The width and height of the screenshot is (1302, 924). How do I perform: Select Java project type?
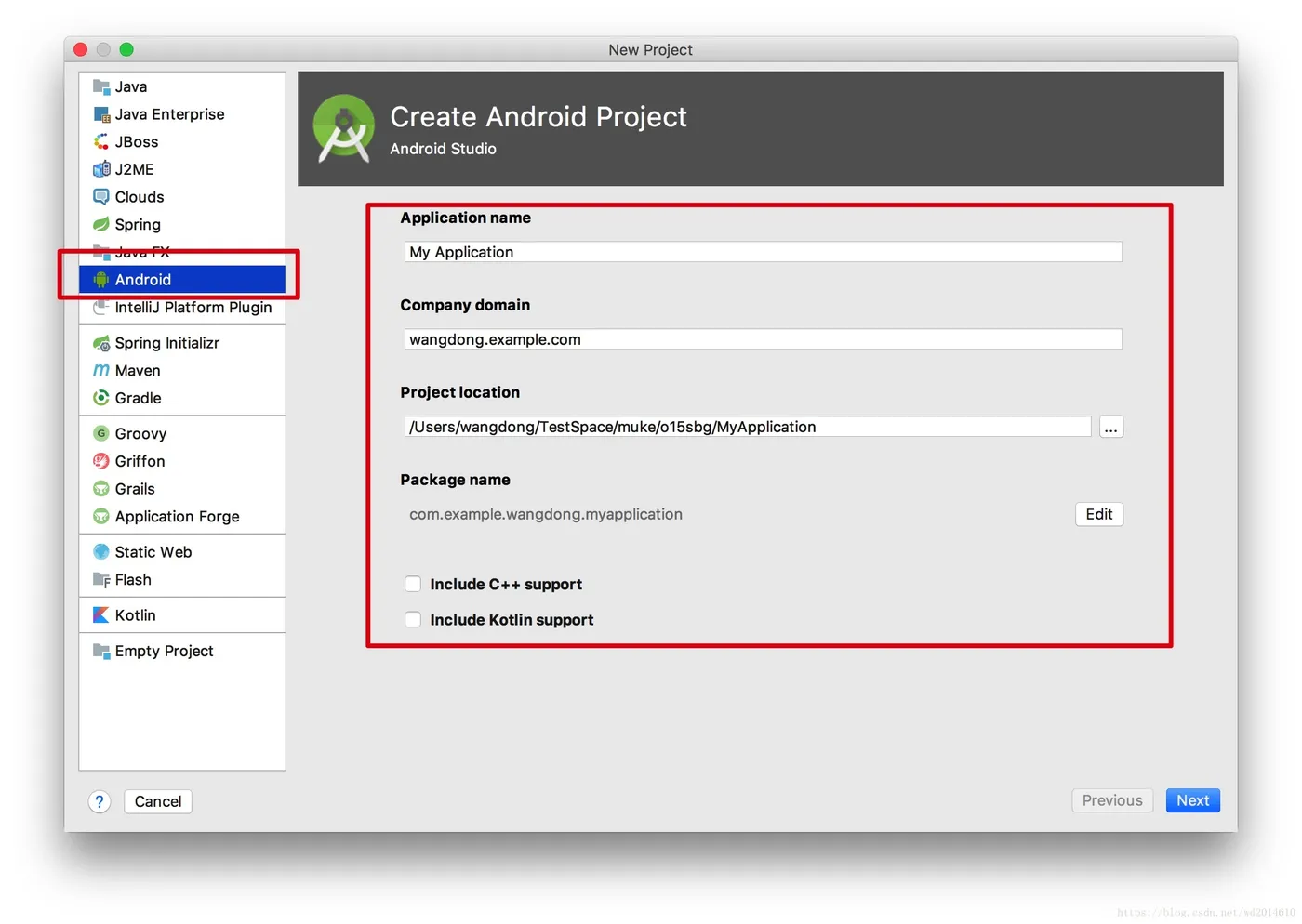[x=182, y=86]
